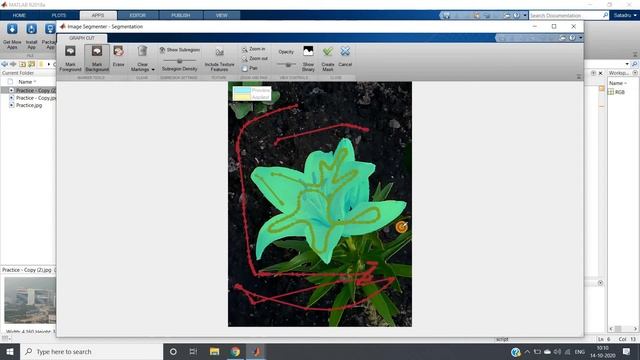Open Windows Start menu

[x=10, y=351]
